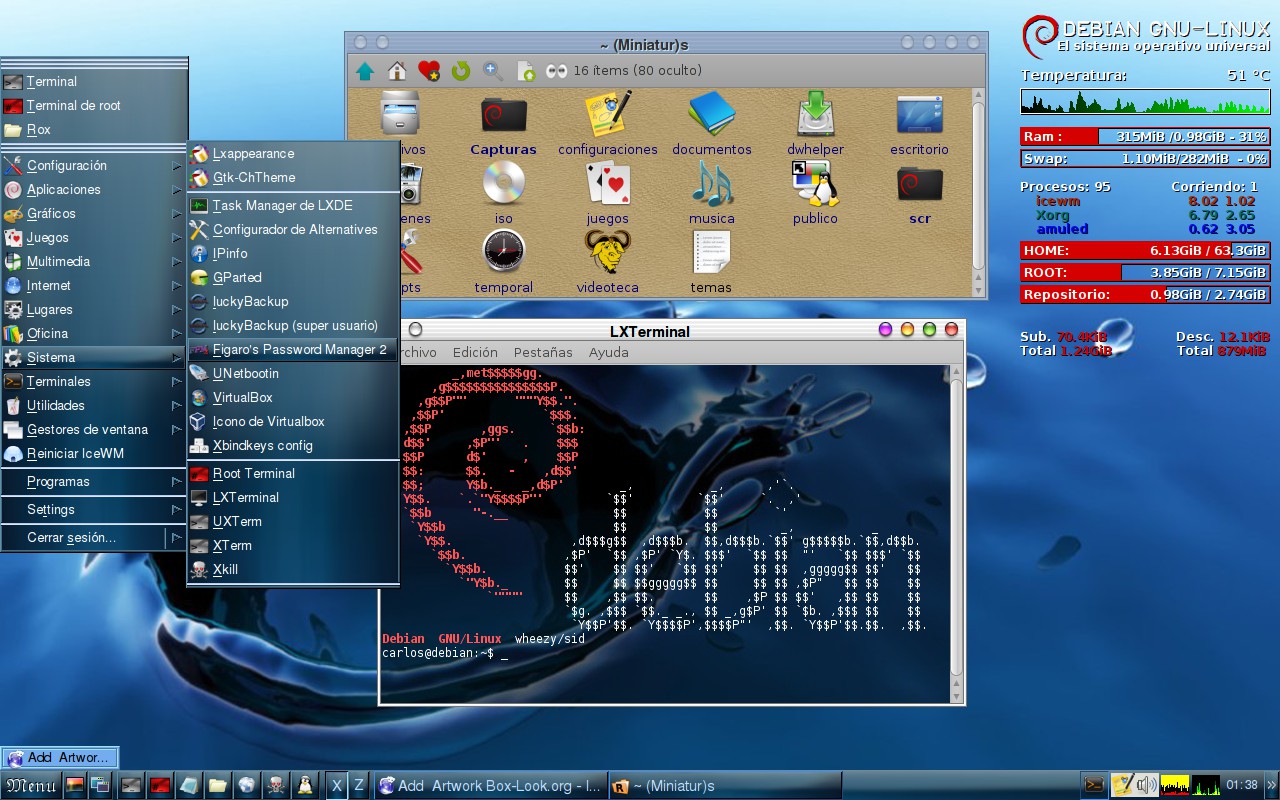Launch Gtk-ChTheme from submenu

293,177
